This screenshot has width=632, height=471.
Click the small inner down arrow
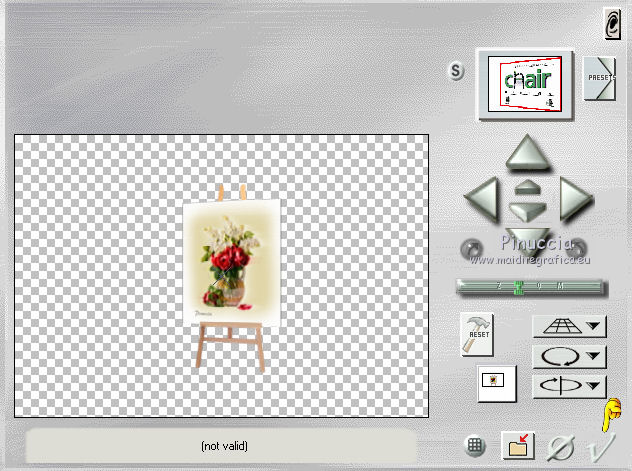[x=528, y=211]
